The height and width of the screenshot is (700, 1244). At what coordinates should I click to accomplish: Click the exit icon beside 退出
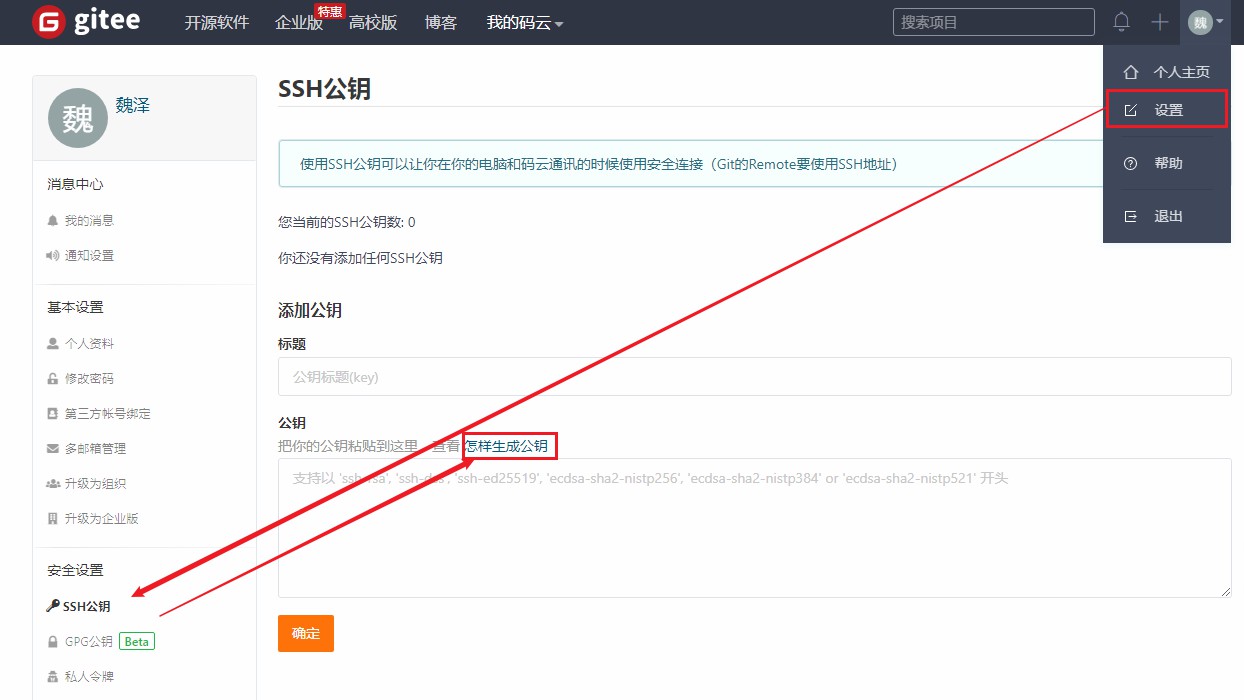(1131, 216)
